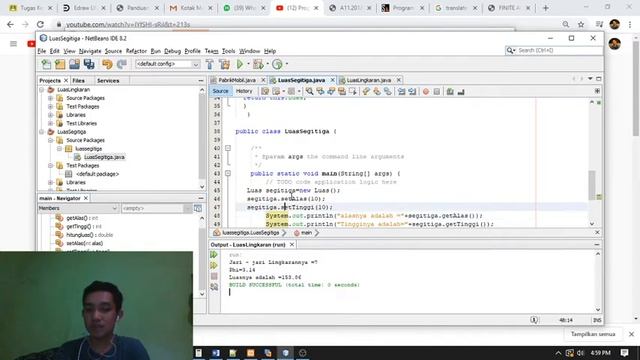Viewport: 640px width, 360px height.
Task: Click the Chrome reload page icon
Action: [40, 24]
